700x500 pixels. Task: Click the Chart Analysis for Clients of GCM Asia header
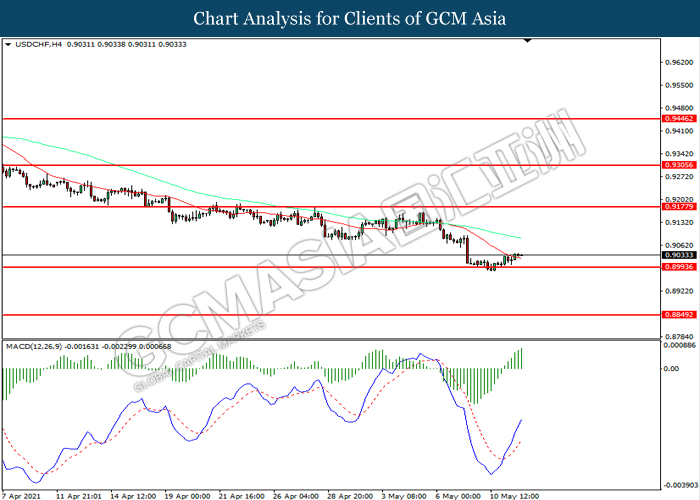350,19
